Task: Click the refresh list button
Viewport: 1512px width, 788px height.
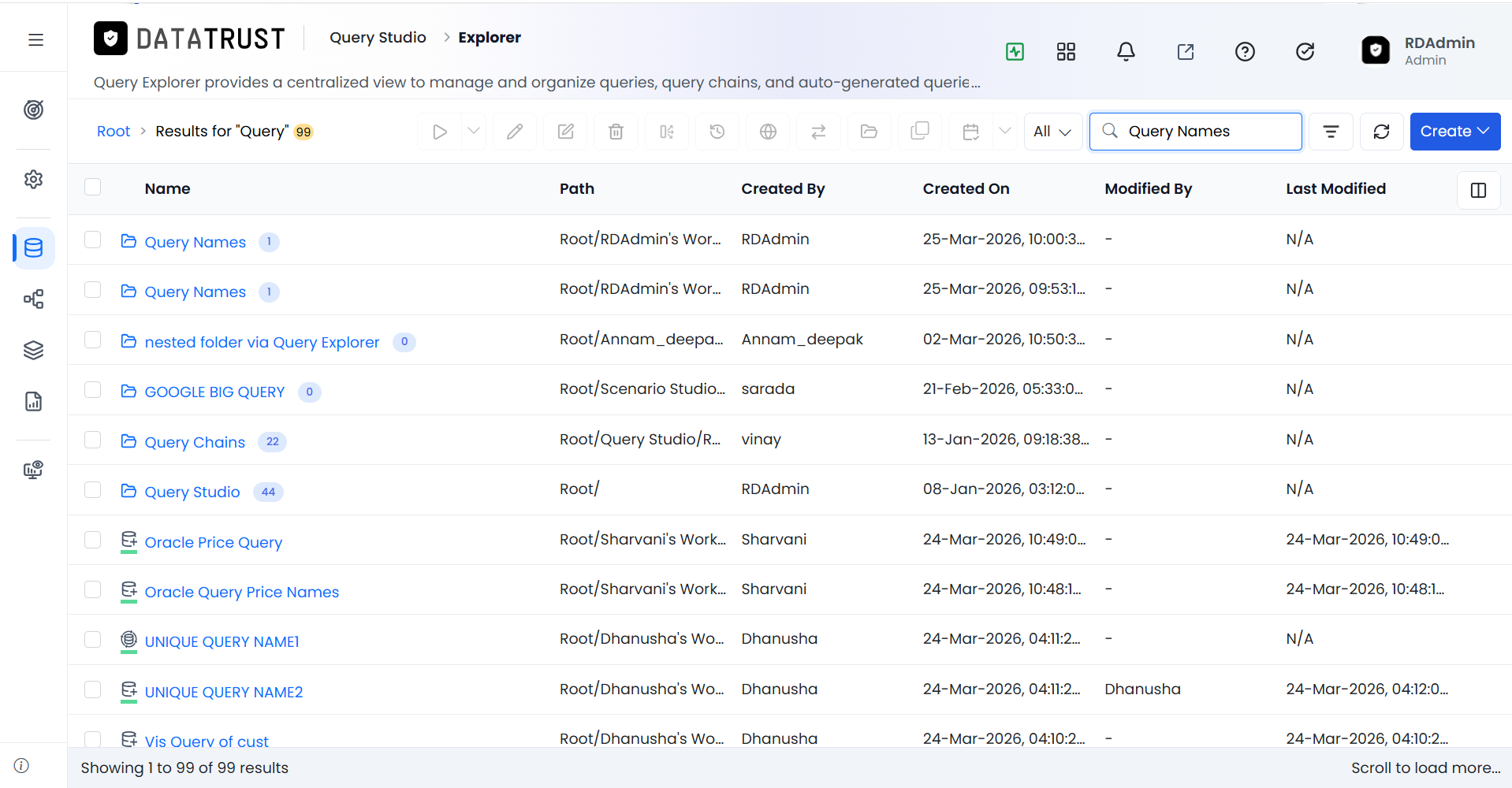Action: [1381, 132]
